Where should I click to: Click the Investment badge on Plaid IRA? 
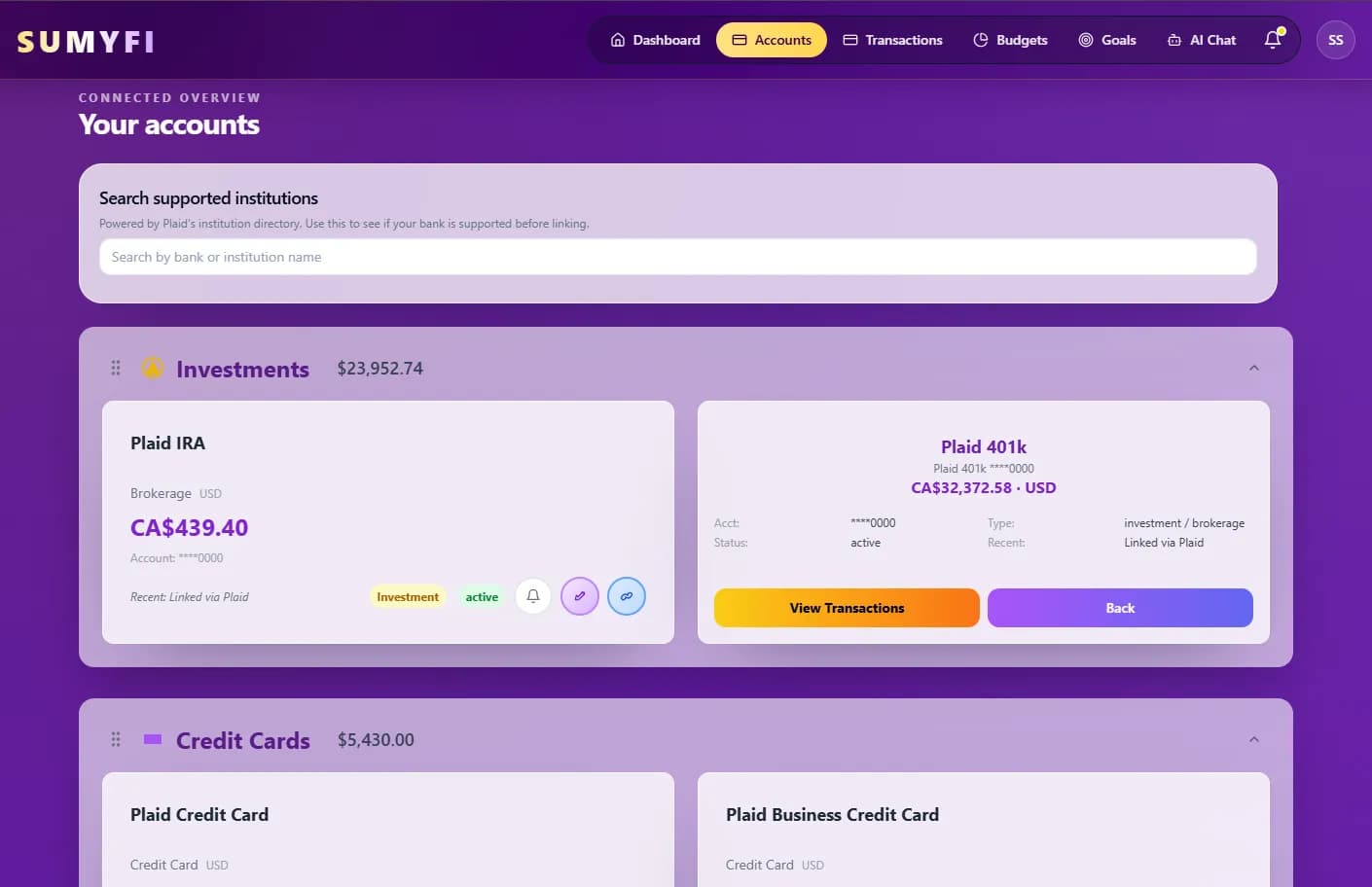pos(408,597)
